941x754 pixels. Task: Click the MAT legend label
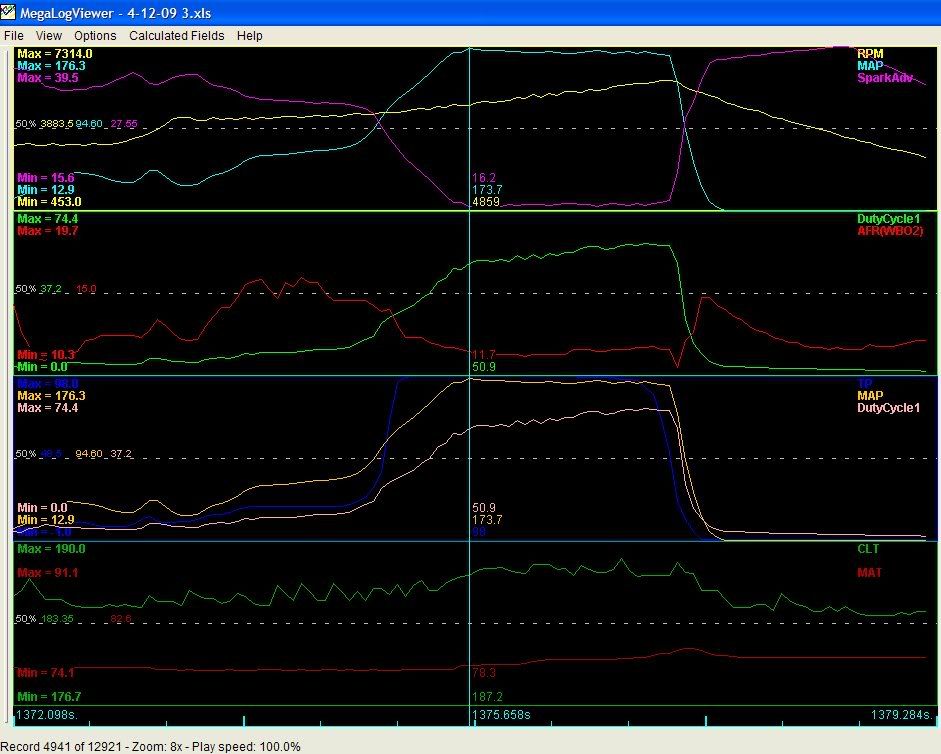tap(869, 573)
